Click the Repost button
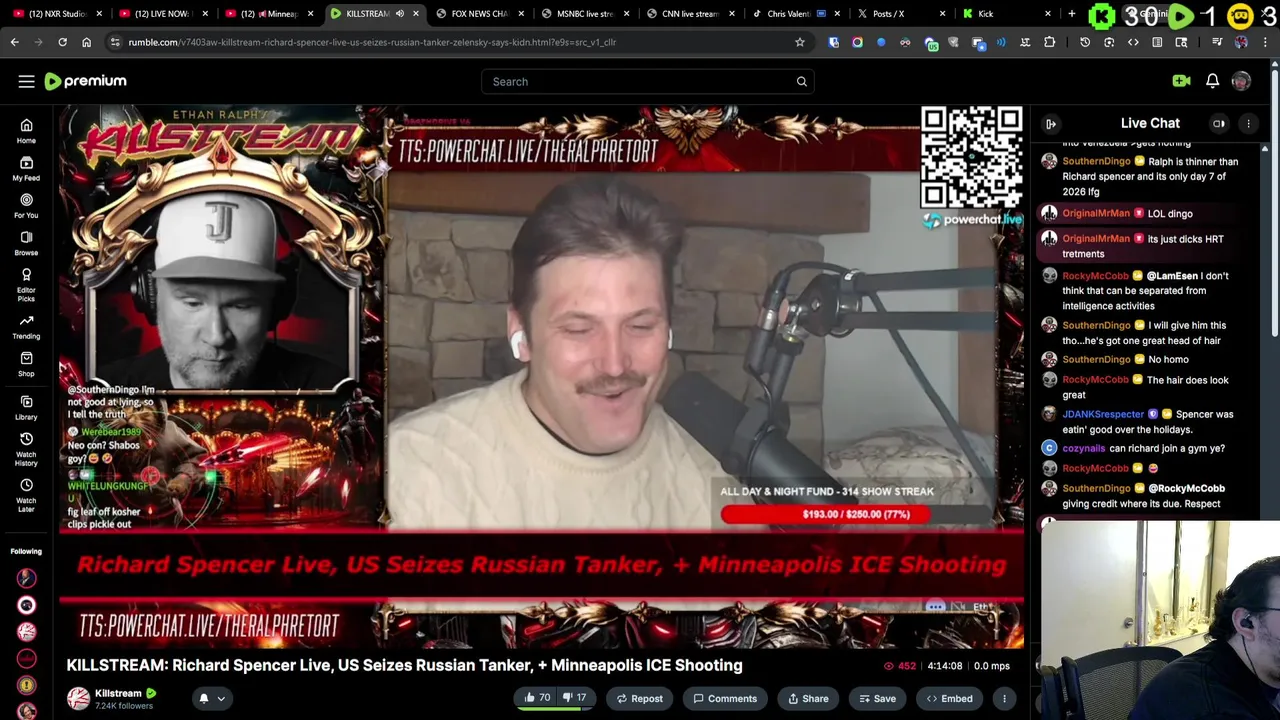Image resolution: width=1280 pixels, height=720 pixels. coord(639,698)
